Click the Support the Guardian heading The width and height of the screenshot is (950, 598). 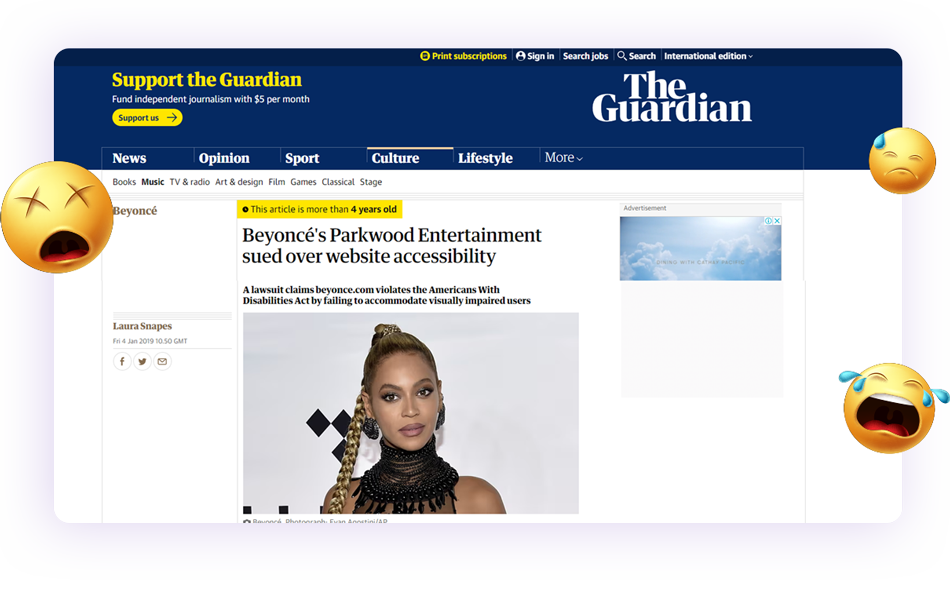click(207, 79)
